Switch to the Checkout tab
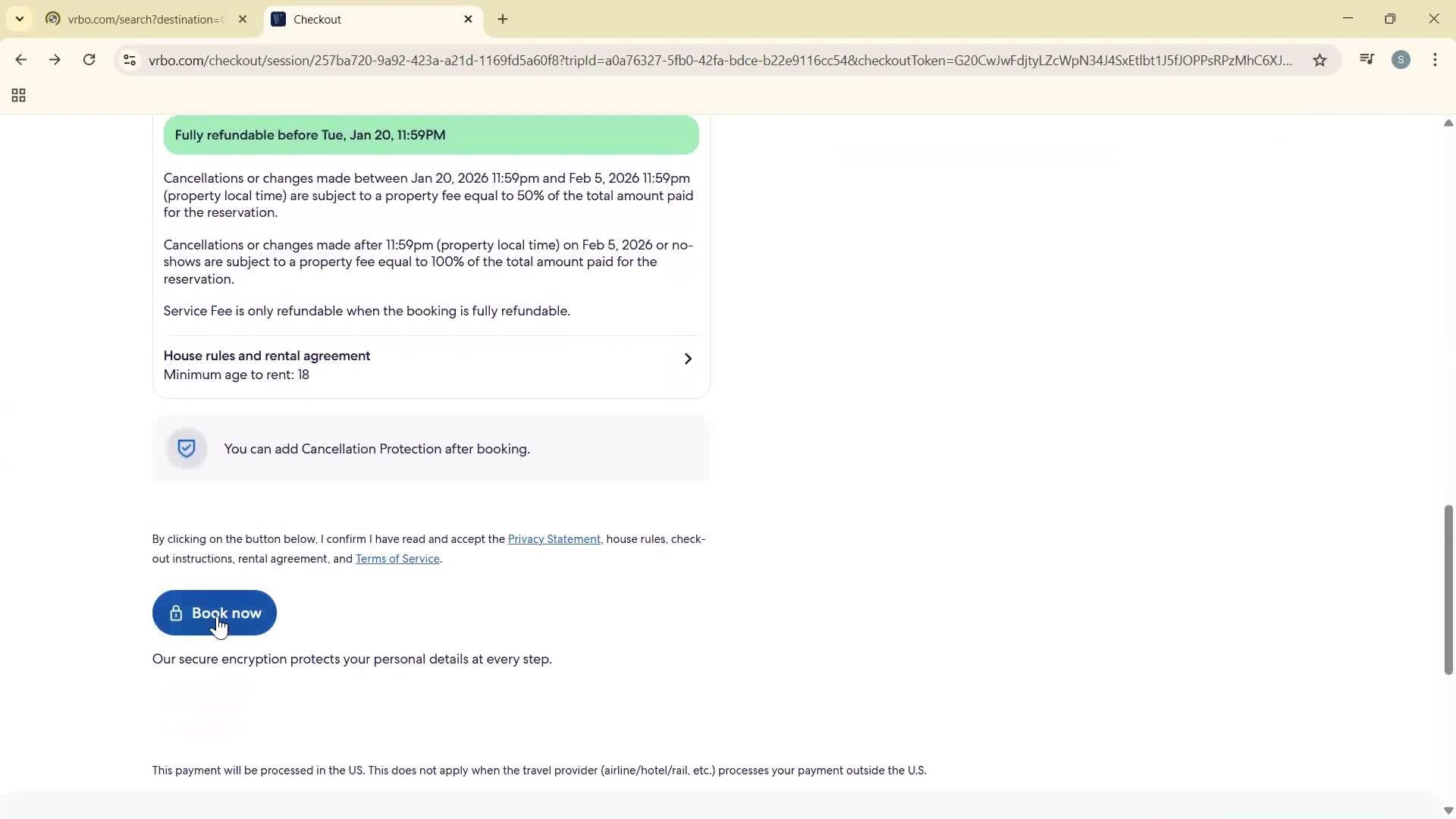Image resolution: width=1456 pixels, height=819 pixels. point(356,19)
